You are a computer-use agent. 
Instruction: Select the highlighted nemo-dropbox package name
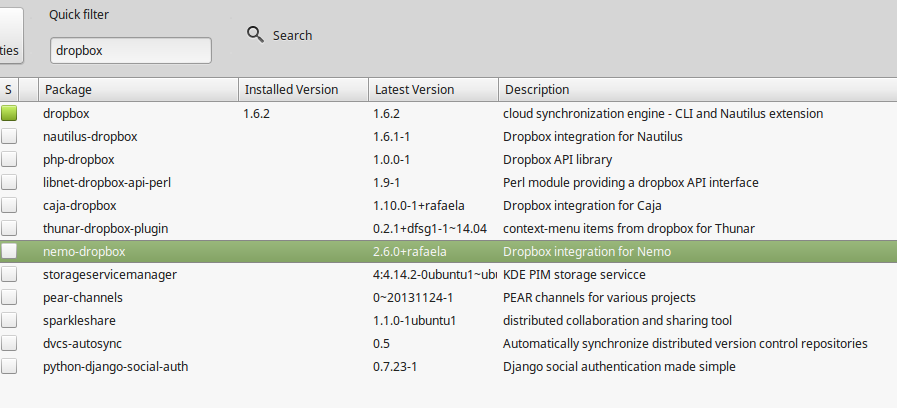coord(84,251)
